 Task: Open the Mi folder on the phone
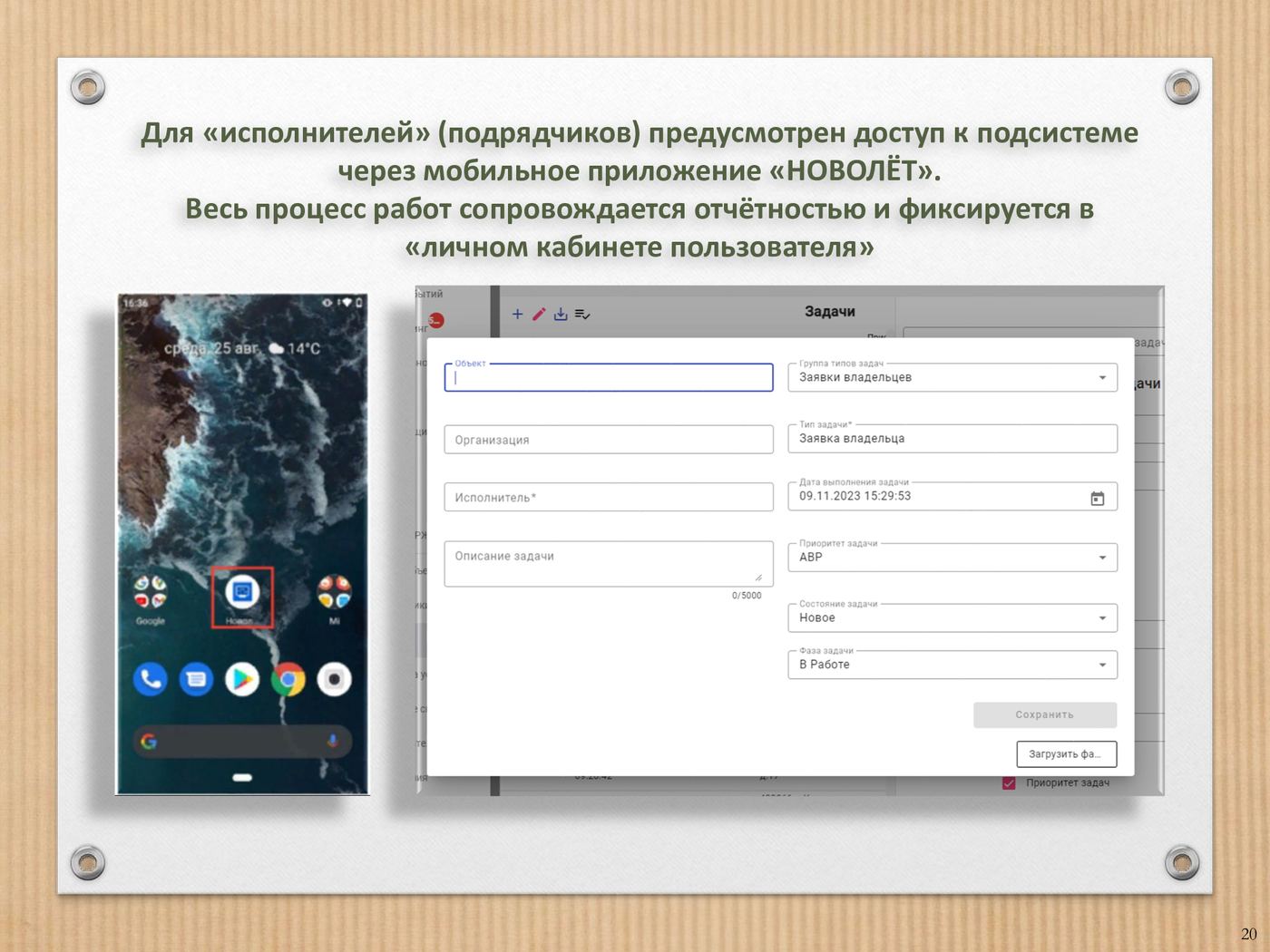[334, 593]
